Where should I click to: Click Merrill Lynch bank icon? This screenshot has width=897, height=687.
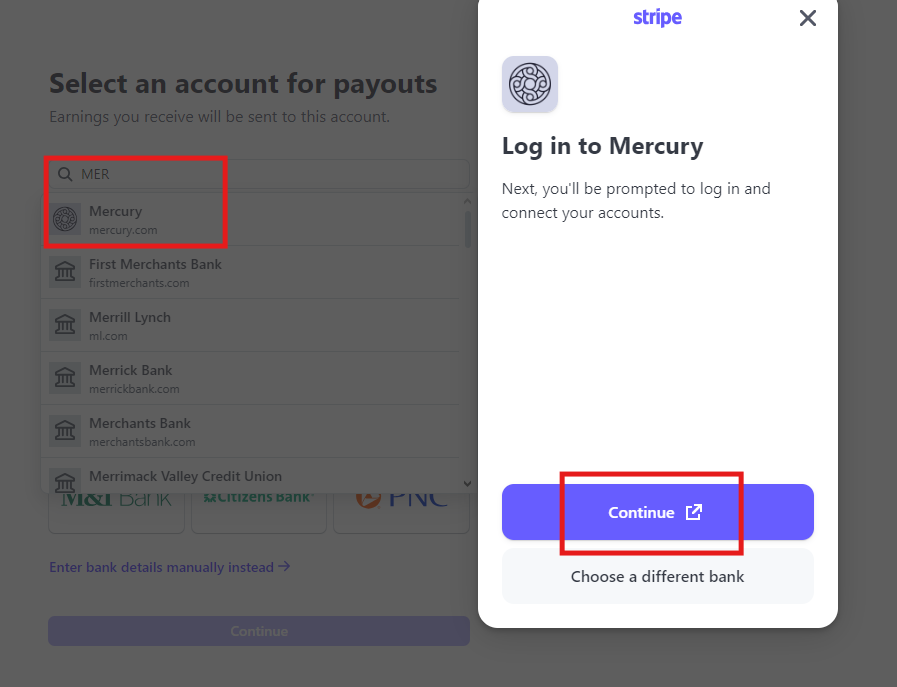(66, 325)
